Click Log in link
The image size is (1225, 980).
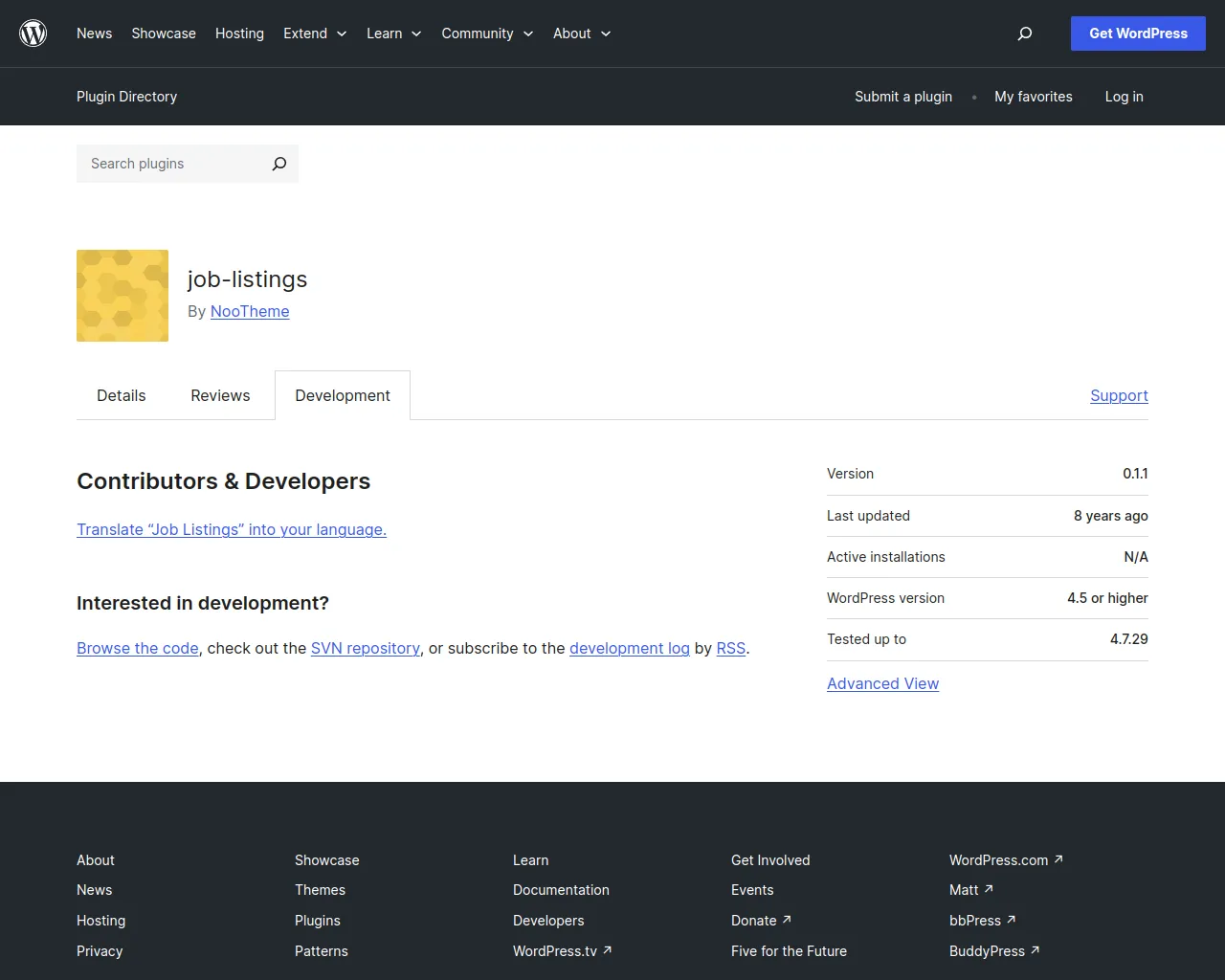pyautogui.click(x=1124, y=97)
